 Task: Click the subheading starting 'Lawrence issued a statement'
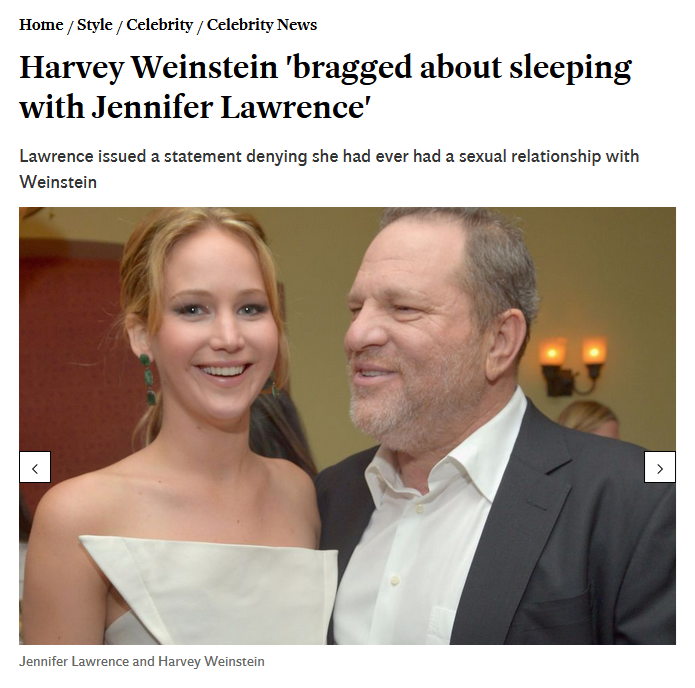tap(329, 169)
